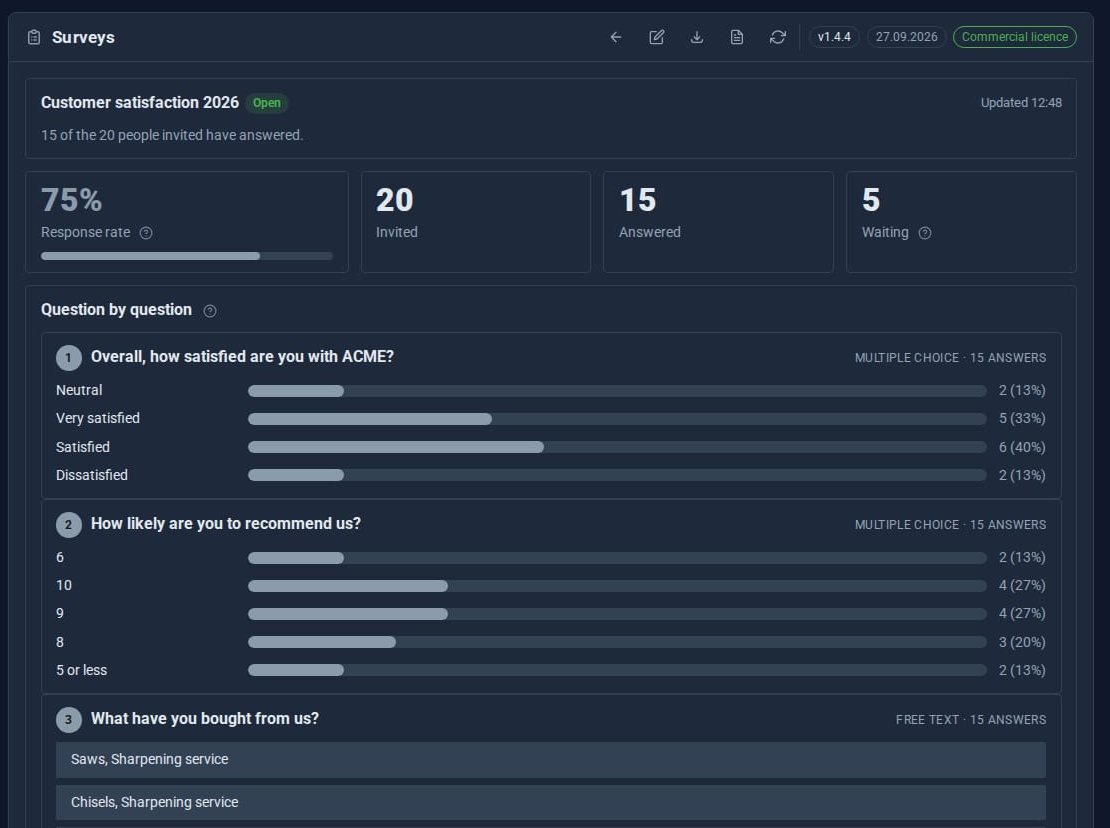Click the edit survey pencil icon
Viewport: 1110px width, 828px height.
(656, 37)
